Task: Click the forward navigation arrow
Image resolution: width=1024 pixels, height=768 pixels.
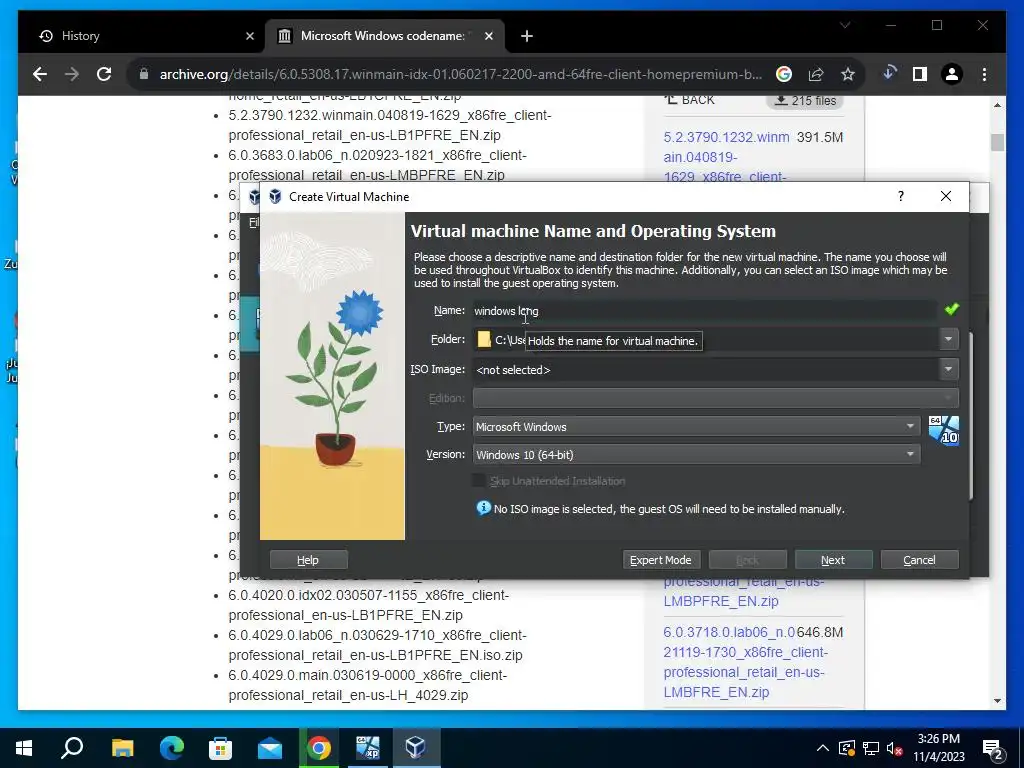Action: (x=72, y=74)
